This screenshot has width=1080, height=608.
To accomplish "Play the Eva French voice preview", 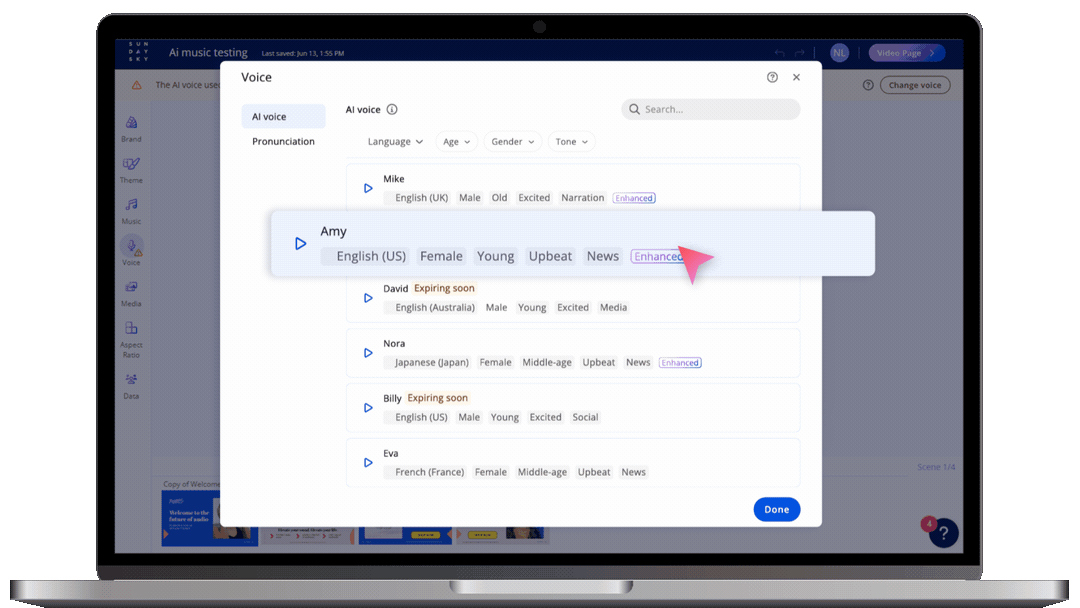I will [x=368, y=463].
